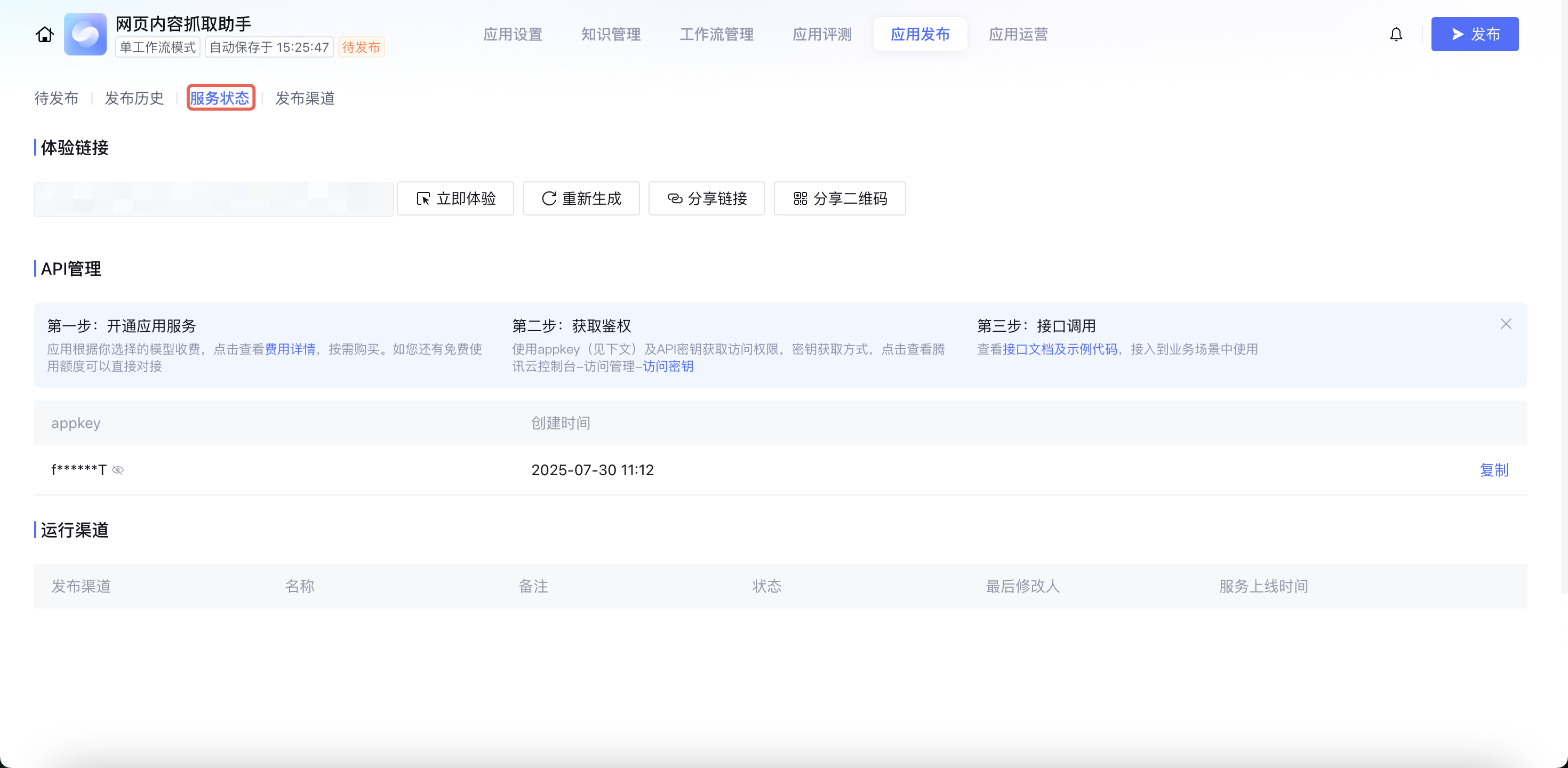
Task: Click 分享链接 button
Action: [x=706, y=199]
